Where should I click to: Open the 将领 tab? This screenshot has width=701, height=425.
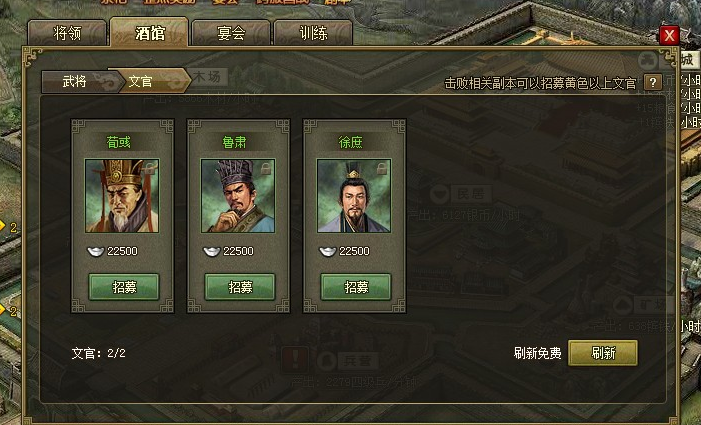pyautogui.click(x=68, y=33)
